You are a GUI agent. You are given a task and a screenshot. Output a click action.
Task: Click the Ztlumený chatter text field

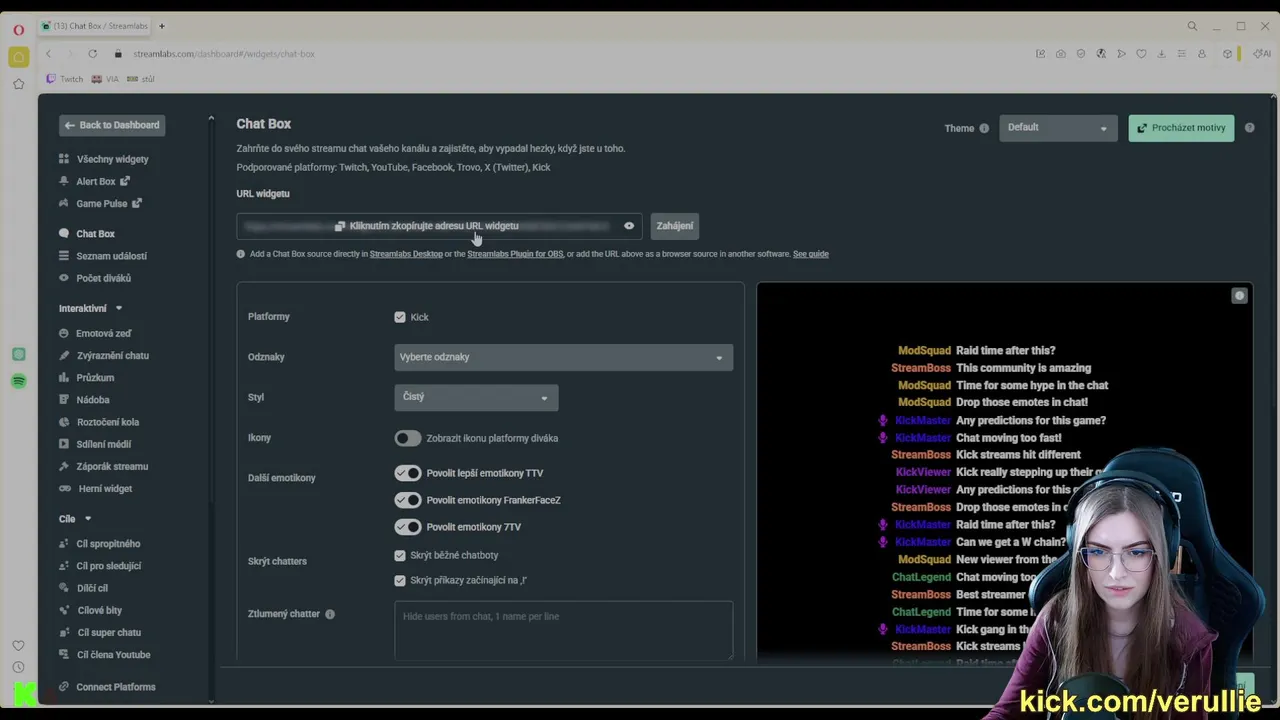[563, 630]
